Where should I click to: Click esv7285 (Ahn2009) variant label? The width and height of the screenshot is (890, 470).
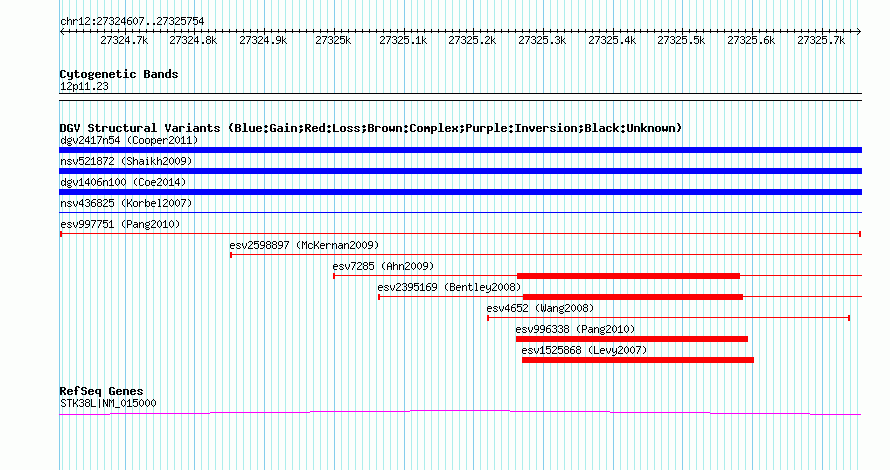coord(383,266)
